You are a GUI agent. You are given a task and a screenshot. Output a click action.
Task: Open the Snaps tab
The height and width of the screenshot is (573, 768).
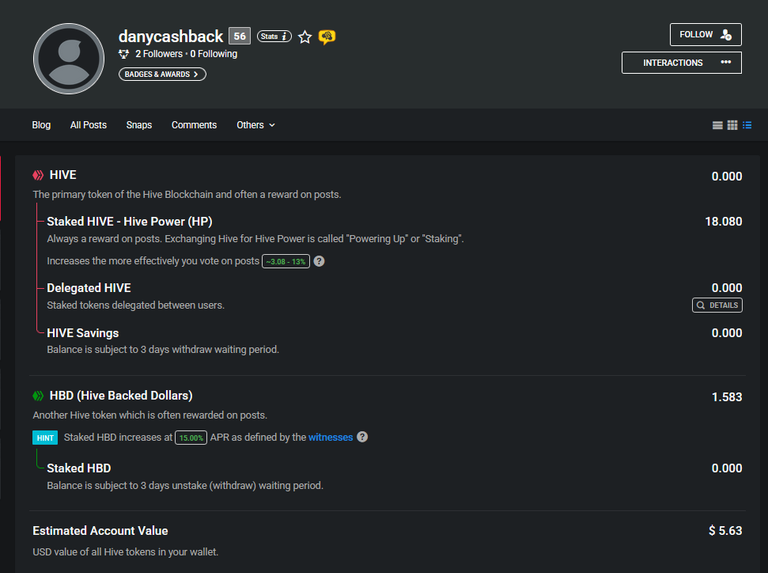pyautogui.click(x=139, y=125)
